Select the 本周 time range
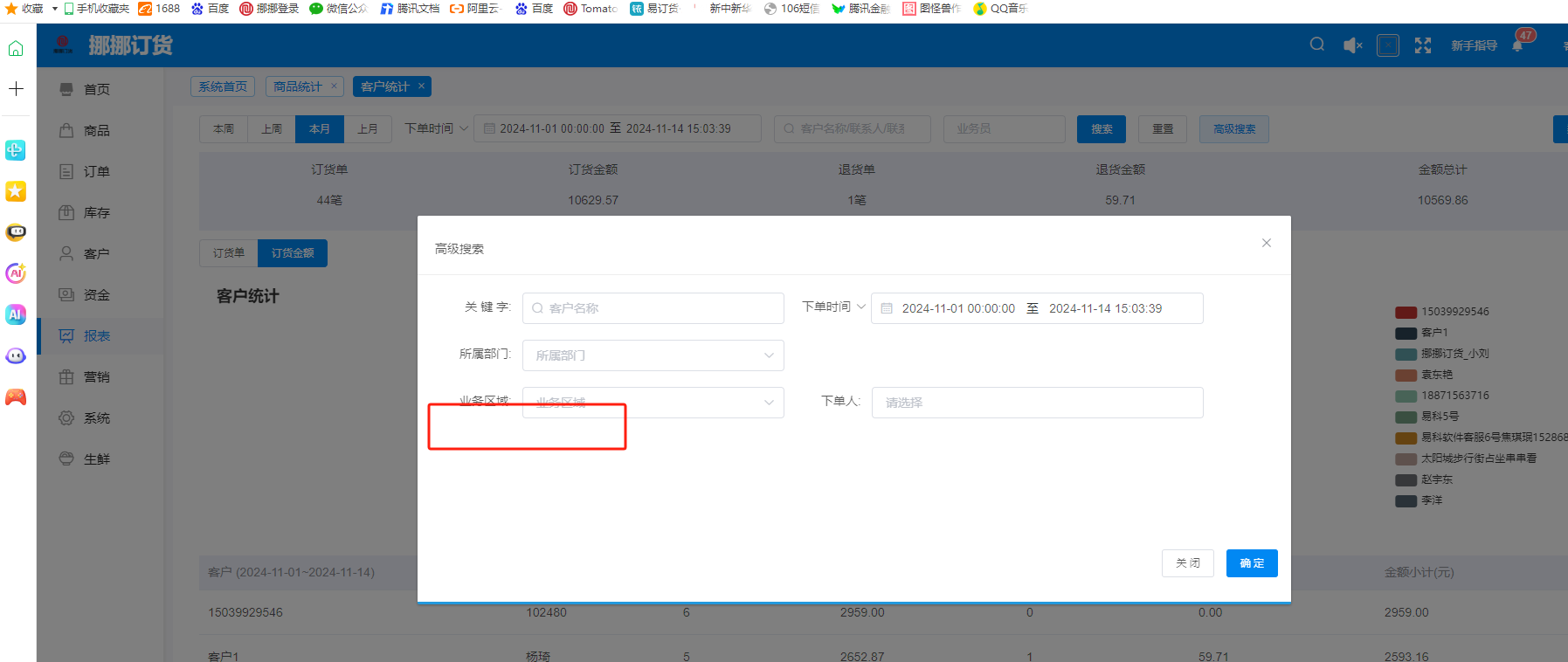 pos(224,129)
